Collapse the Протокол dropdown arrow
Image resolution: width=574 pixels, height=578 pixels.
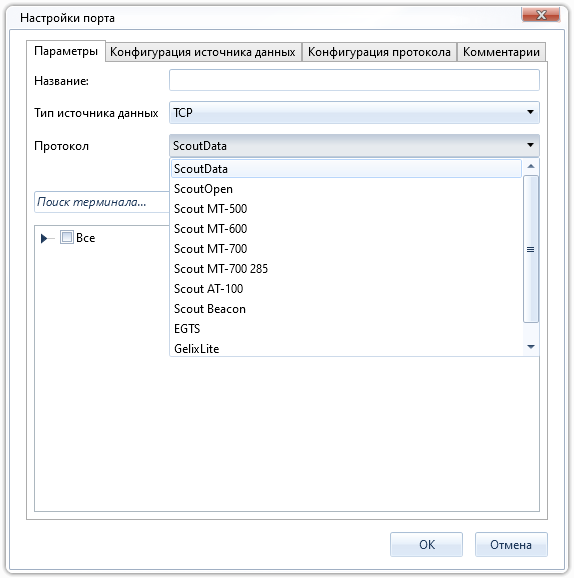tap(530, 145)
